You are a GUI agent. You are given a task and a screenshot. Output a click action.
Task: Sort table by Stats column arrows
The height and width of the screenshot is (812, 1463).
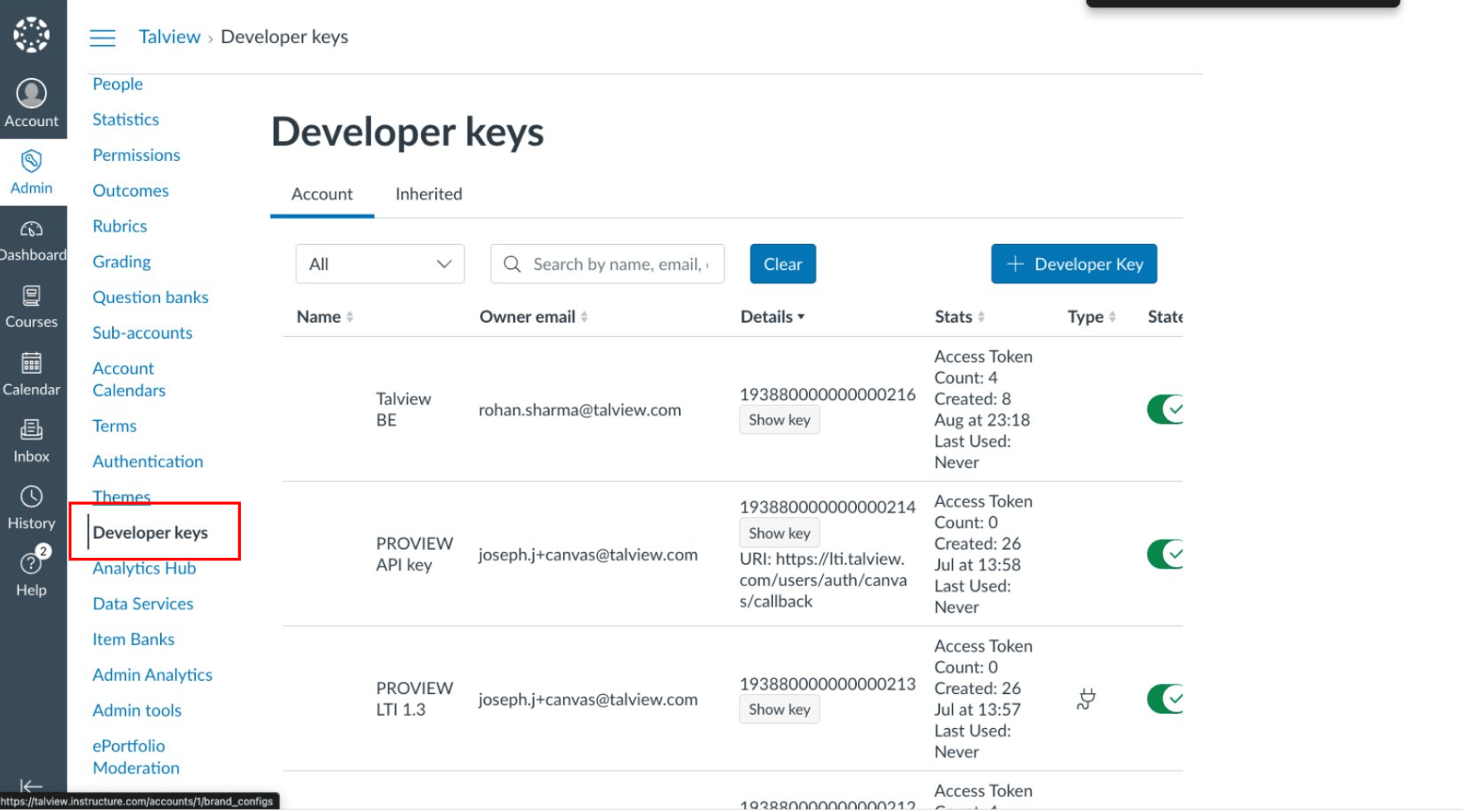pyautogui.click(x=981, y=317)
